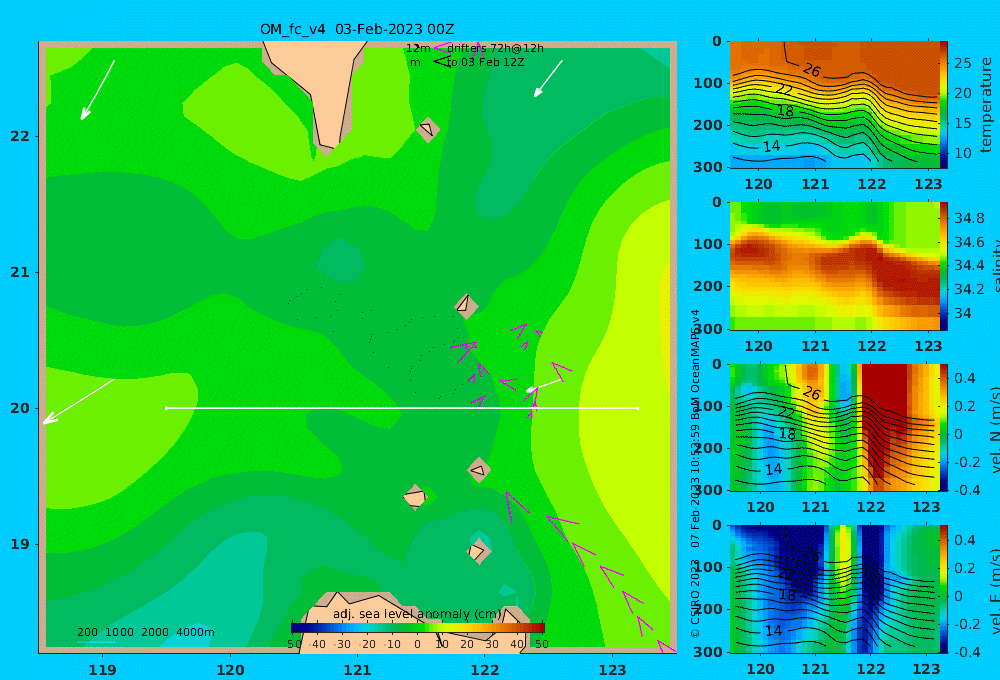The width and height of the screenshot is (1000, 680).
Task: Click the temperature colorbar
Action: 944,105
